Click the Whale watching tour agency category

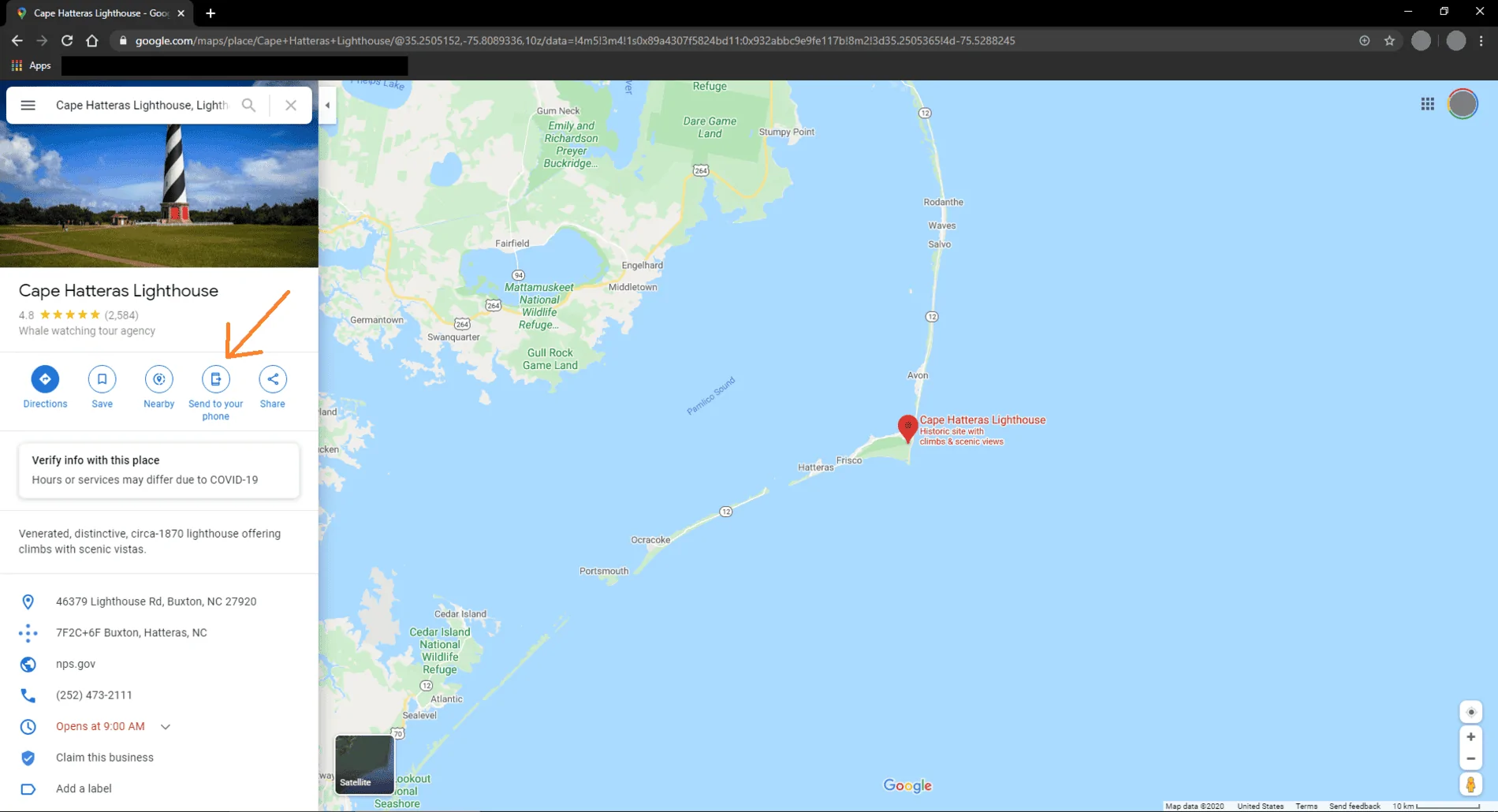tap(87, 331)
